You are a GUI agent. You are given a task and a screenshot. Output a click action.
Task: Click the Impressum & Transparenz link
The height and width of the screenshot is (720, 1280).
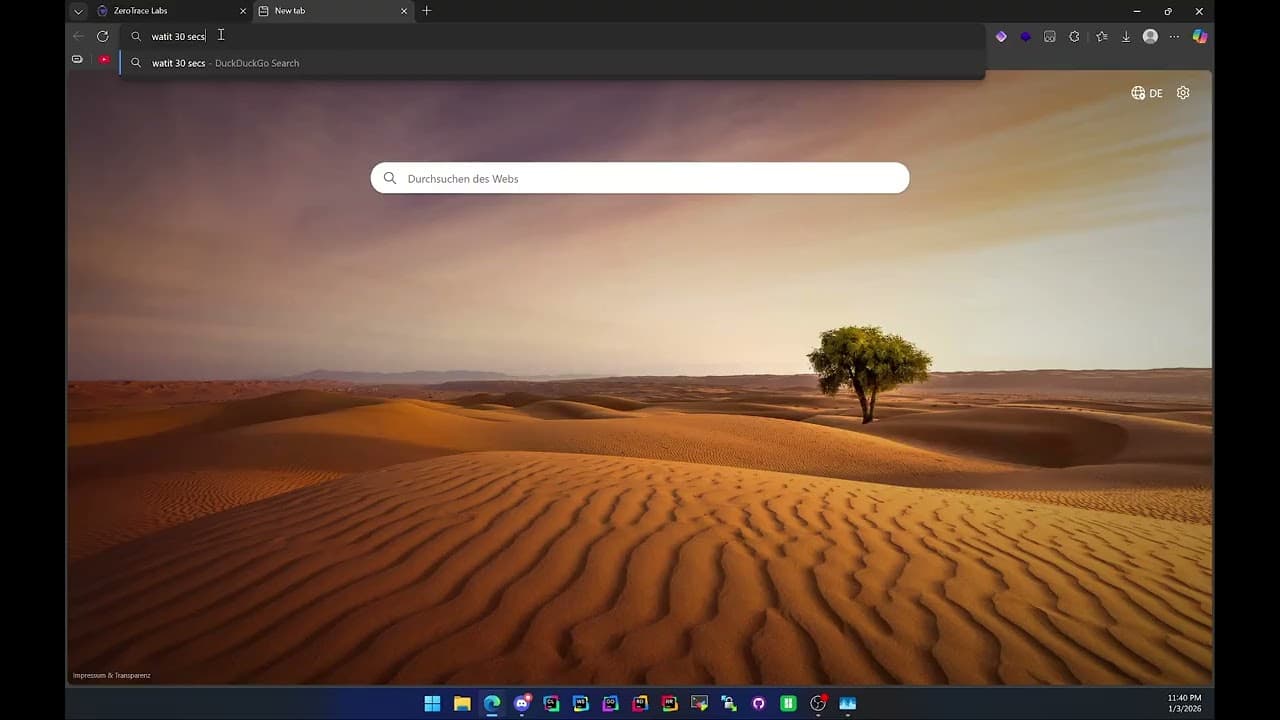[111, 675]
